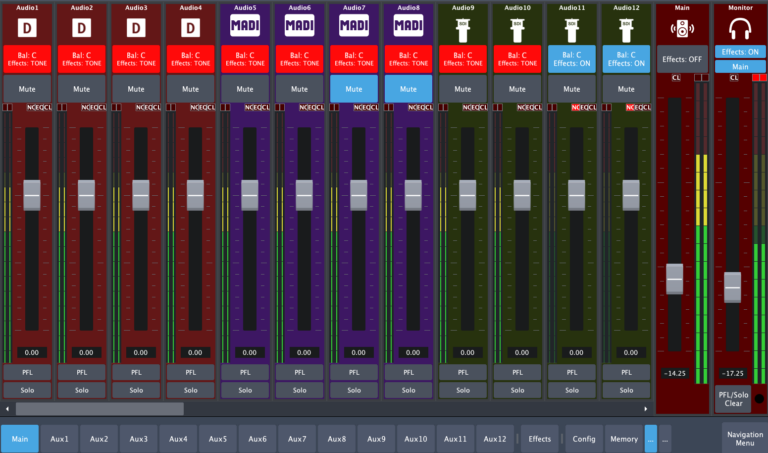Switch to the Aux12 tab

[x=495, y=439]
